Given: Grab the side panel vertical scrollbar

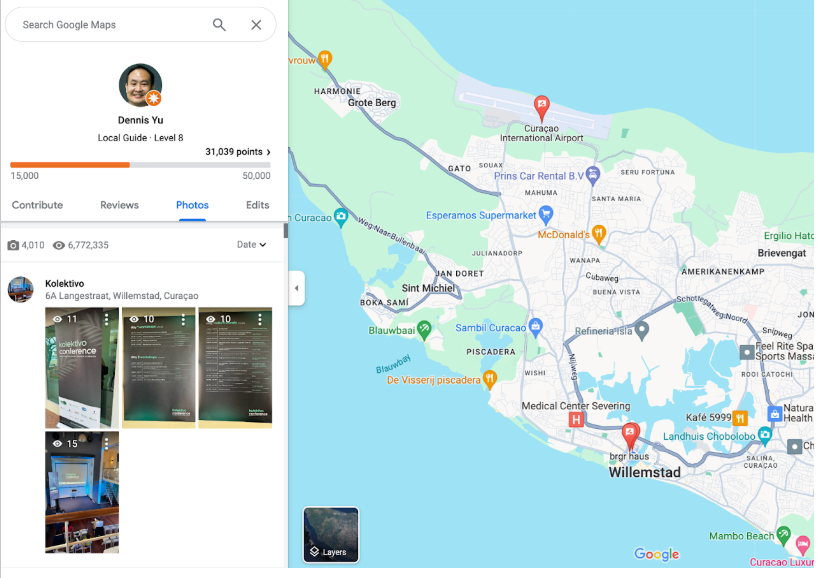Looking at the screenshot, I should point(286,231).
